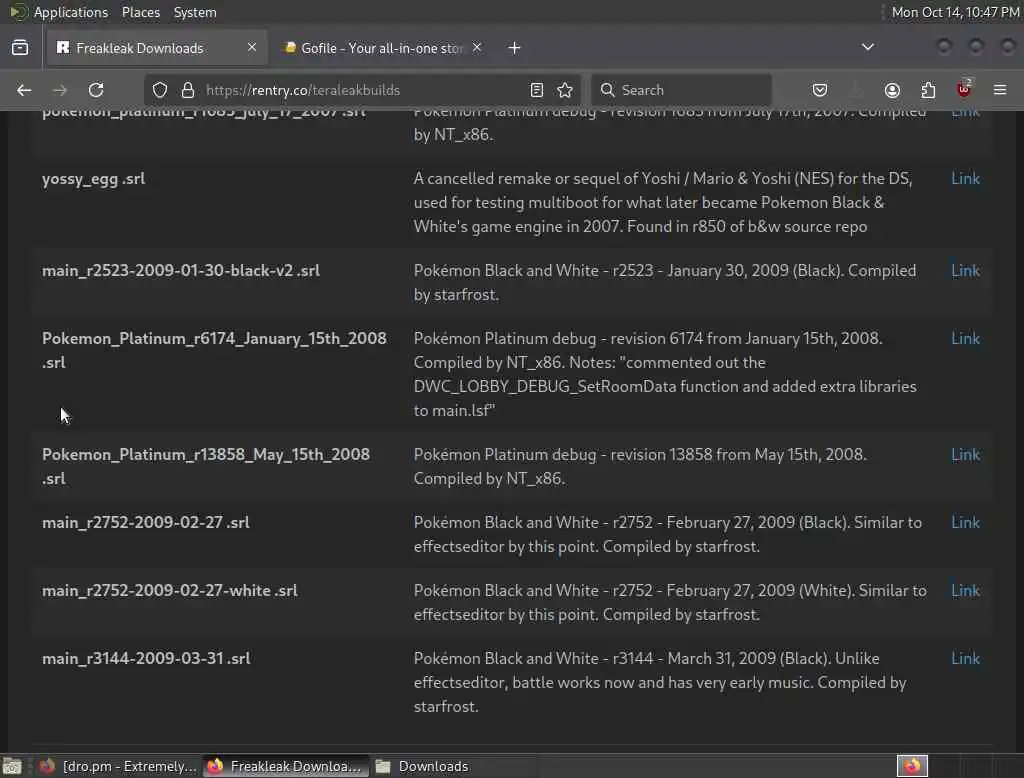Switch to the Freakleak Downloads tab
This screenshot has width=1024, height=778.
click(156, 48)
